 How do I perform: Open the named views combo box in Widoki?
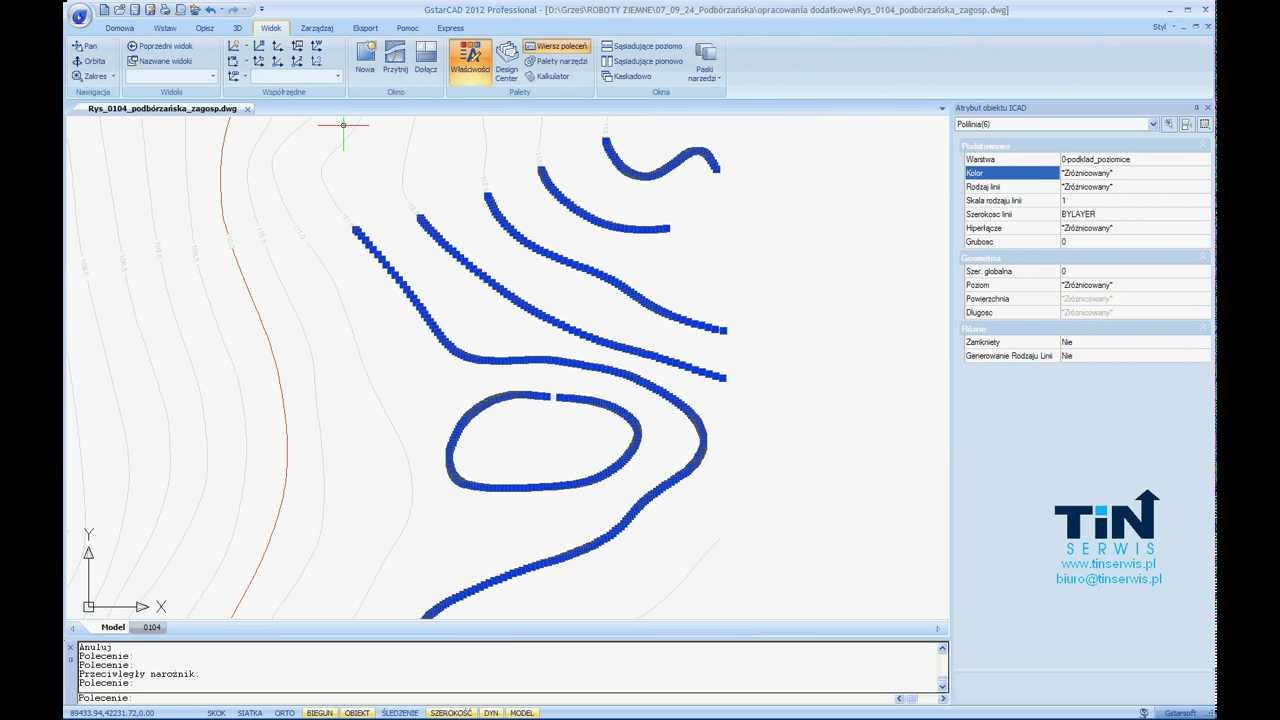[171, 76]
